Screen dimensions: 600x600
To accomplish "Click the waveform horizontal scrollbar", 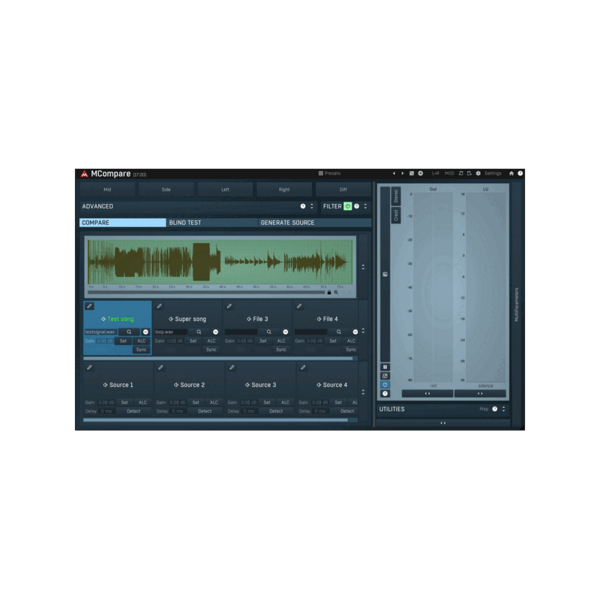I will coord(207,292).
